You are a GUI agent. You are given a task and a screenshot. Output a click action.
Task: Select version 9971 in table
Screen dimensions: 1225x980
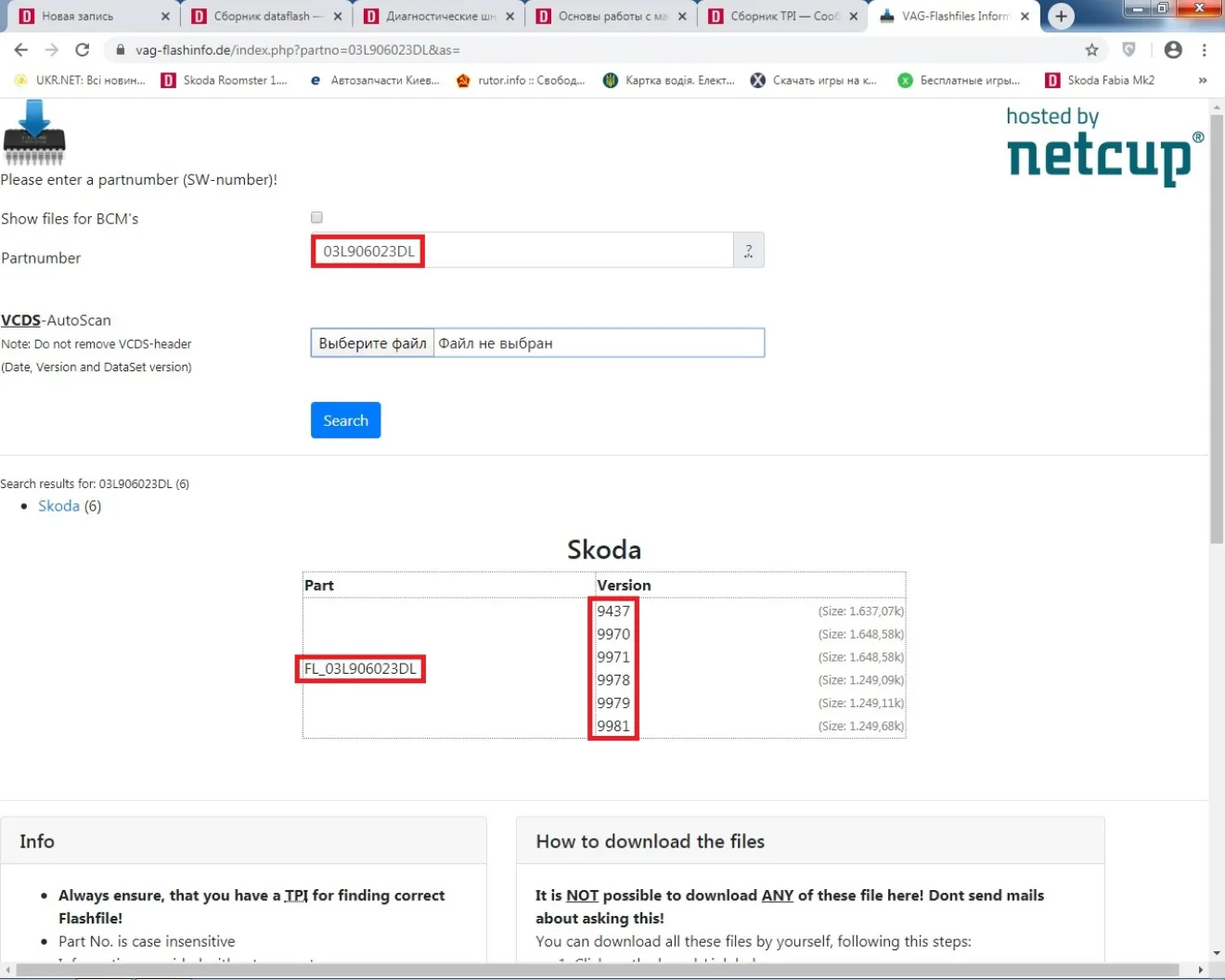point(613,657)
